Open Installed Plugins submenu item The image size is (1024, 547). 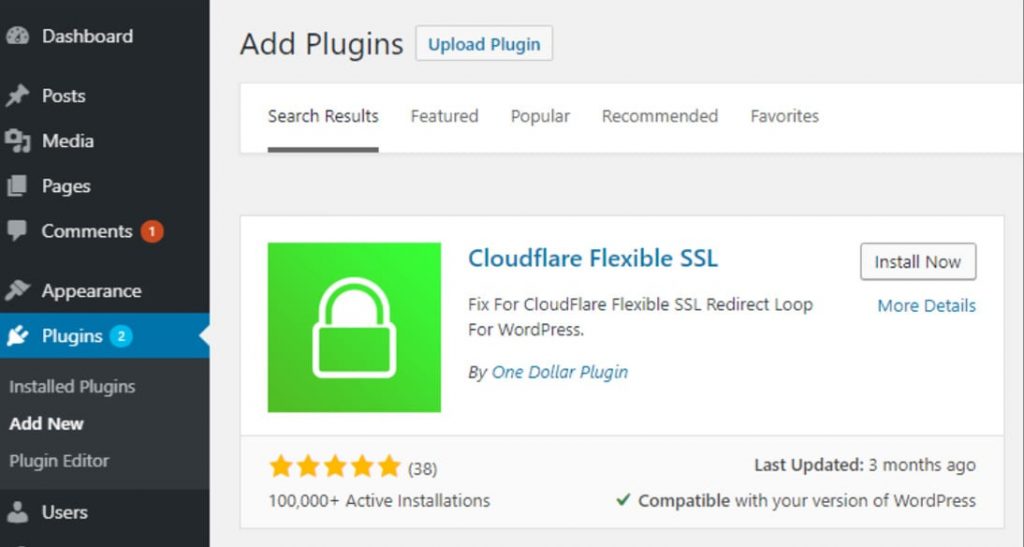pos(72,387)
